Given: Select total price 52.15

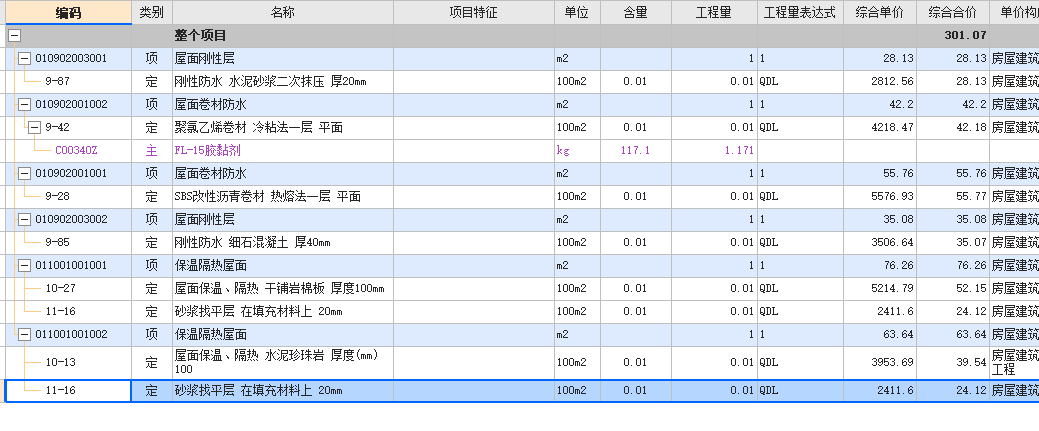Looking at the screenshot, I should (953, 288).
